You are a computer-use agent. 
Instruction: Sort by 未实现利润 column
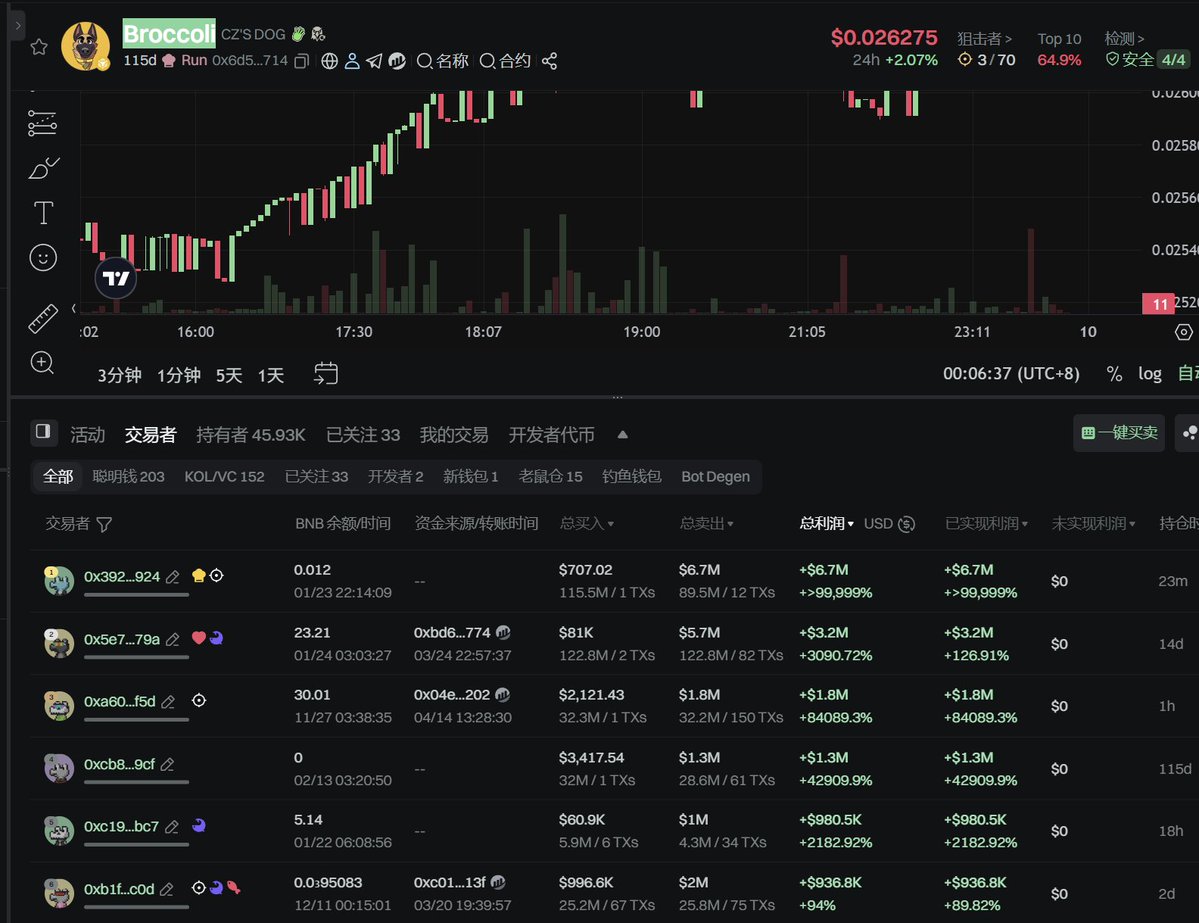(x=1093, y=524)
